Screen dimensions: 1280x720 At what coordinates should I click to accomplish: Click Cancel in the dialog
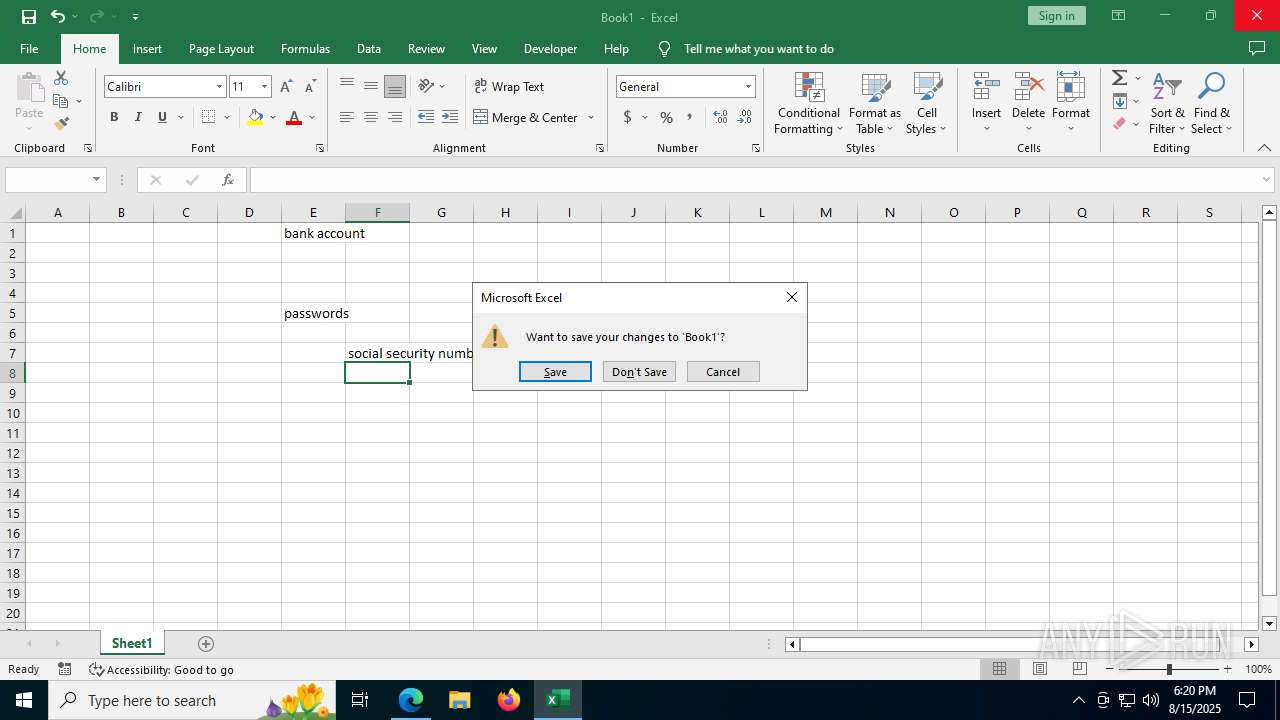click(723, 372)
